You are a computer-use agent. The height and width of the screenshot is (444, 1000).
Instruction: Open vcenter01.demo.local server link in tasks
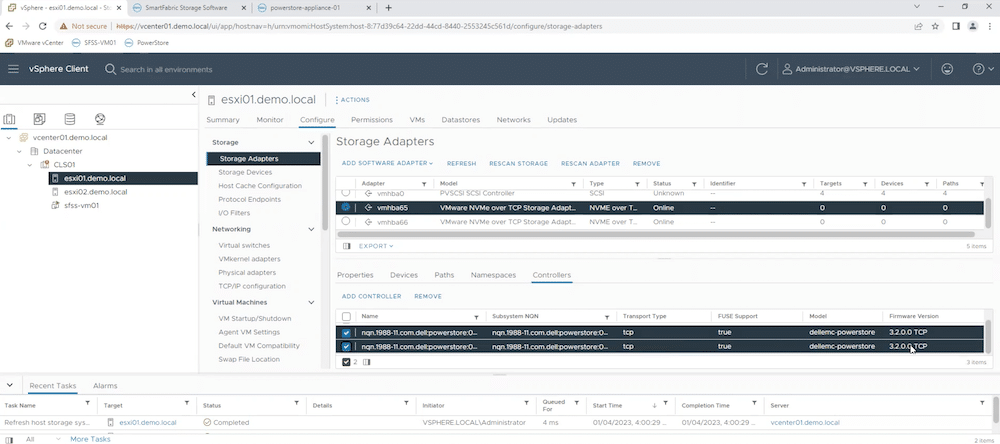click(805, 422)
